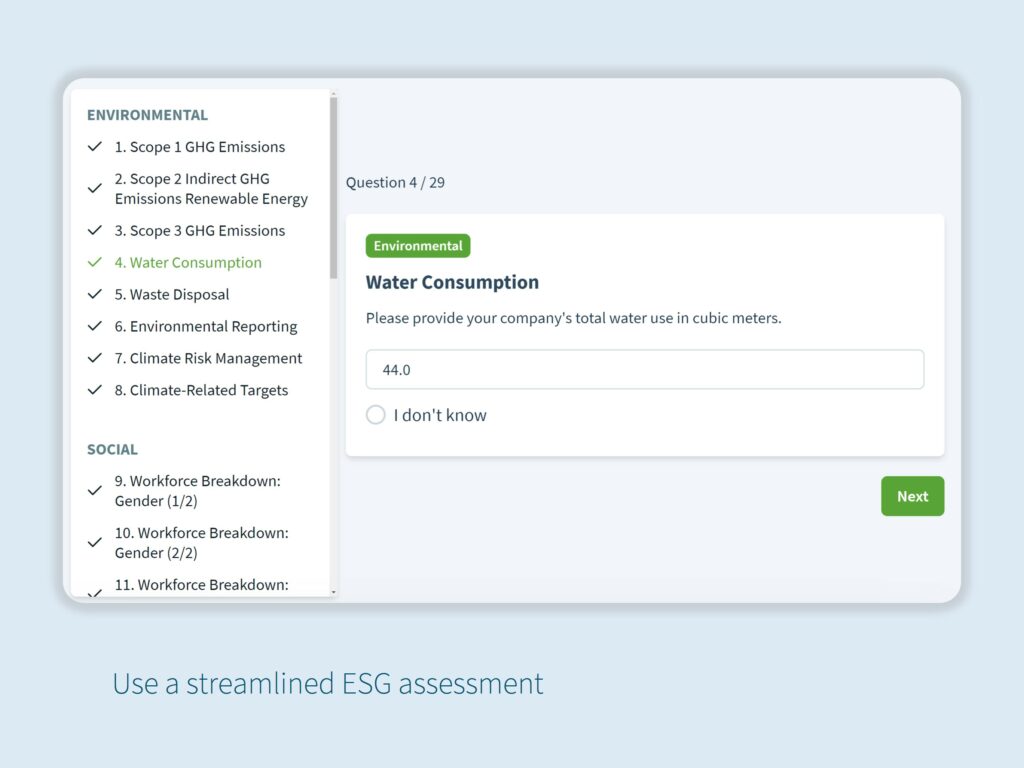
Task: Go to 2. Scope 2 Indirect GHG Emissions
Action: click(x=210, y=189)
